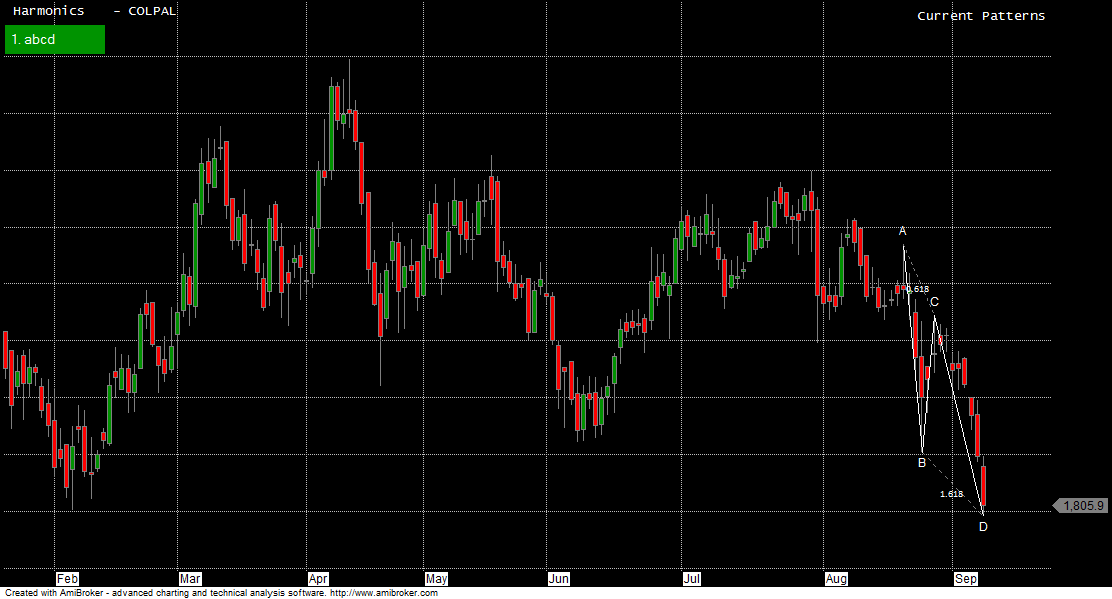This screenshot has width=1112, height=599.
Task: Click the 1.618 ratio label near D
Action: point(951,494)
